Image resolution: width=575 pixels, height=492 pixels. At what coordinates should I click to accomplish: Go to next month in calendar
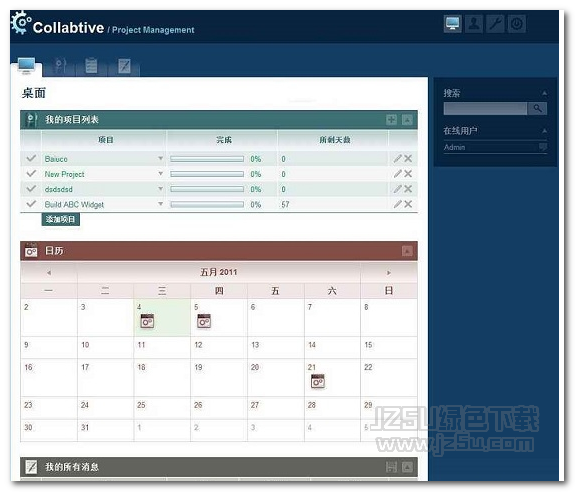point(389,272)
